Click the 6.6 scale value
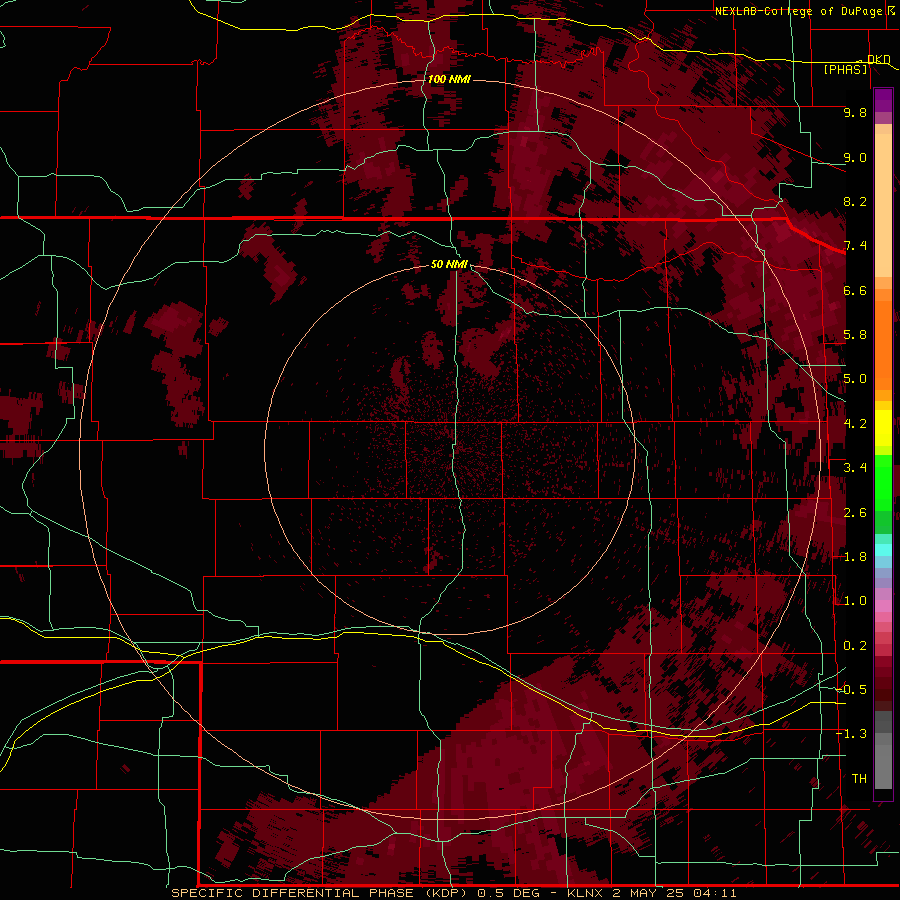This screenshot has width=900, height=900. pos(855,290)
